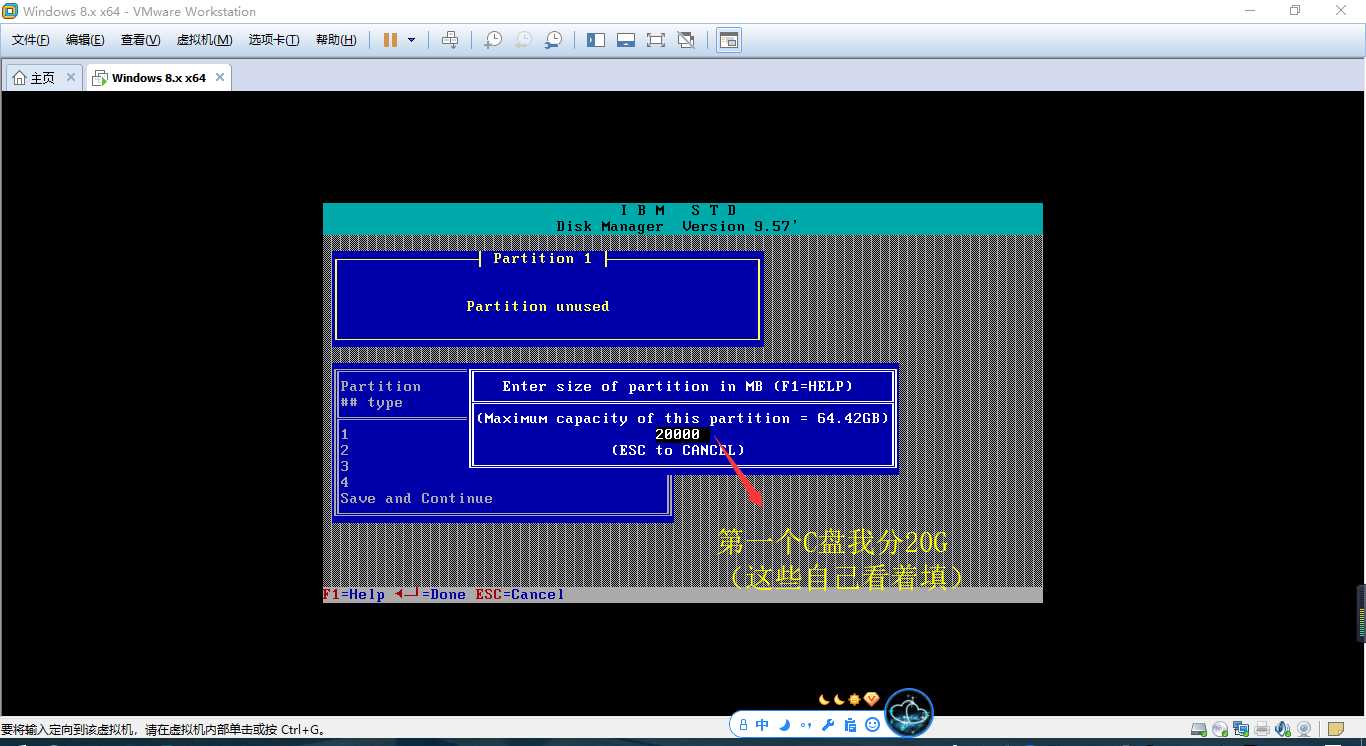Click the message log note icon

(1336, 729)
